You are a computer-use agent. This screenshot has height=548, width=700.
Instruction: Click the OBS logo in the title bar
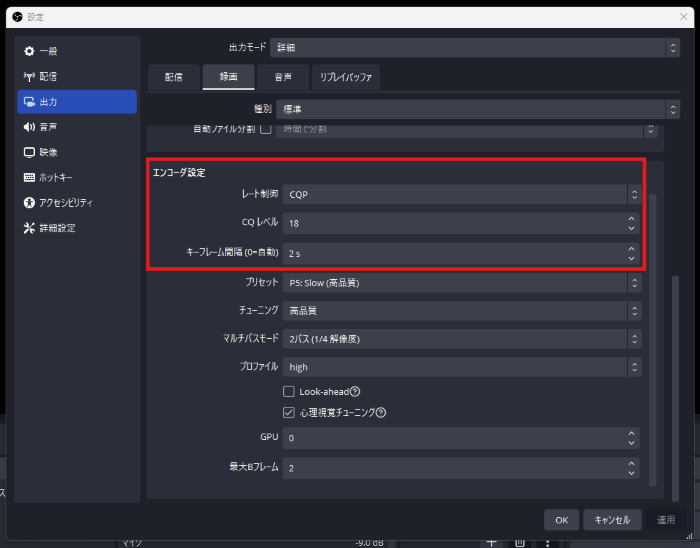tap(17, 17)
